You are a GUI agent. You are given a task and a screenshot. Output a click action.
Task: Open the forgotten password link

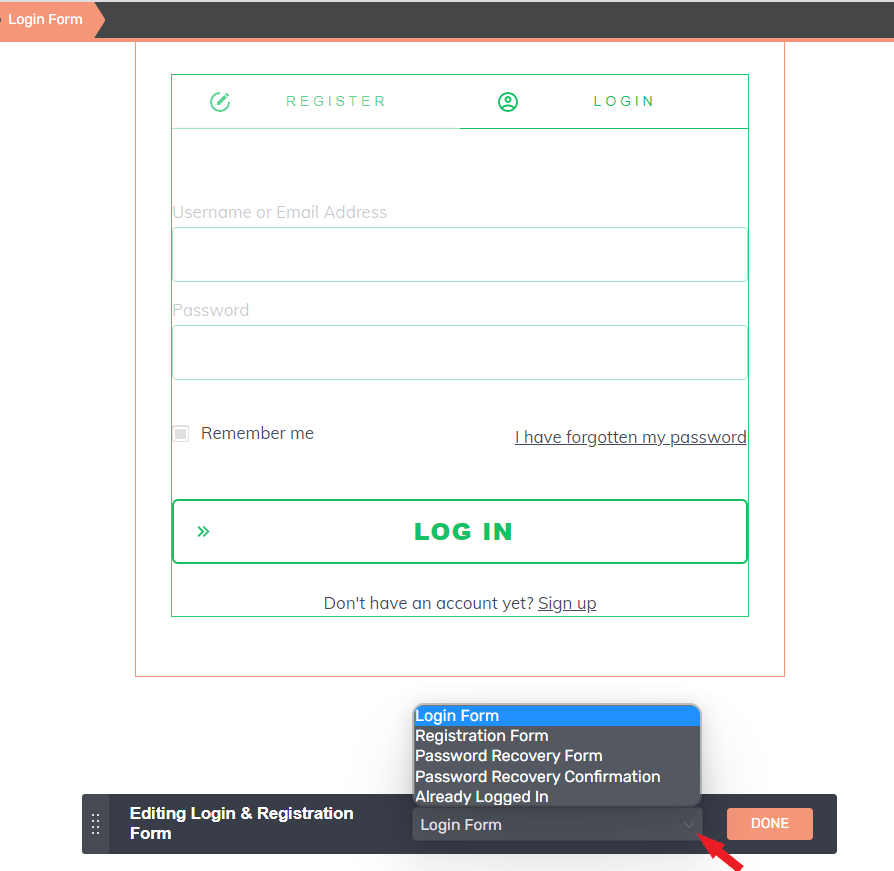pos(631,437)
